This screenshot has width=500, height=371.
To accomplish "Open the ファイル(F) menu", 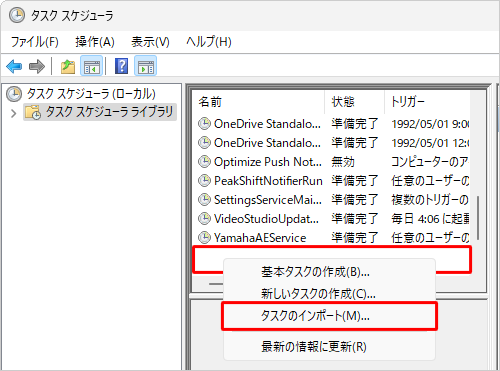I will [x=35, y=42].
